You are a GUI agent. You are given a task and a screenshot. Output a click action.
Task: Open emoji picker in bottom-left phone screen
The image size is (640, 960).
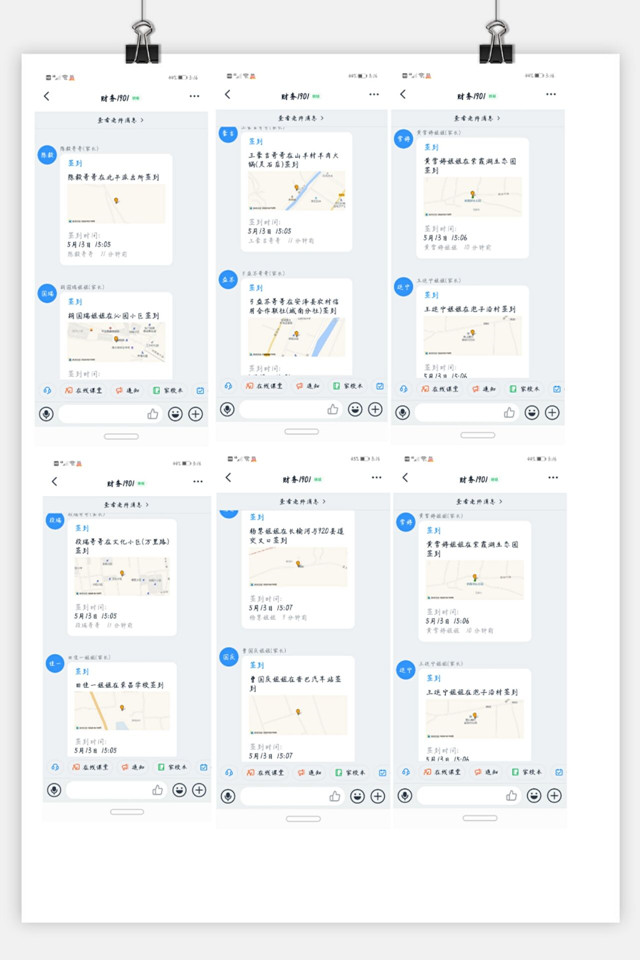(179, 790)
